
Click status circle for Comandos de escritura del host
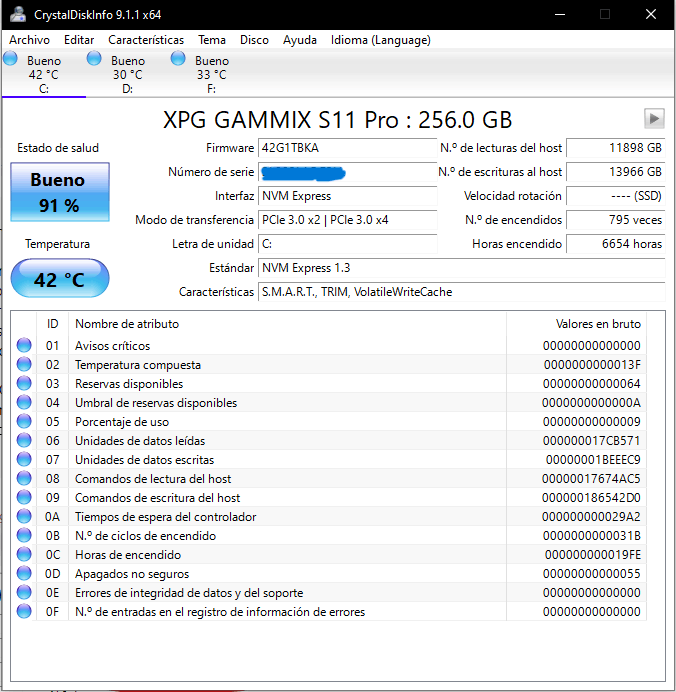tap(24, 497)
